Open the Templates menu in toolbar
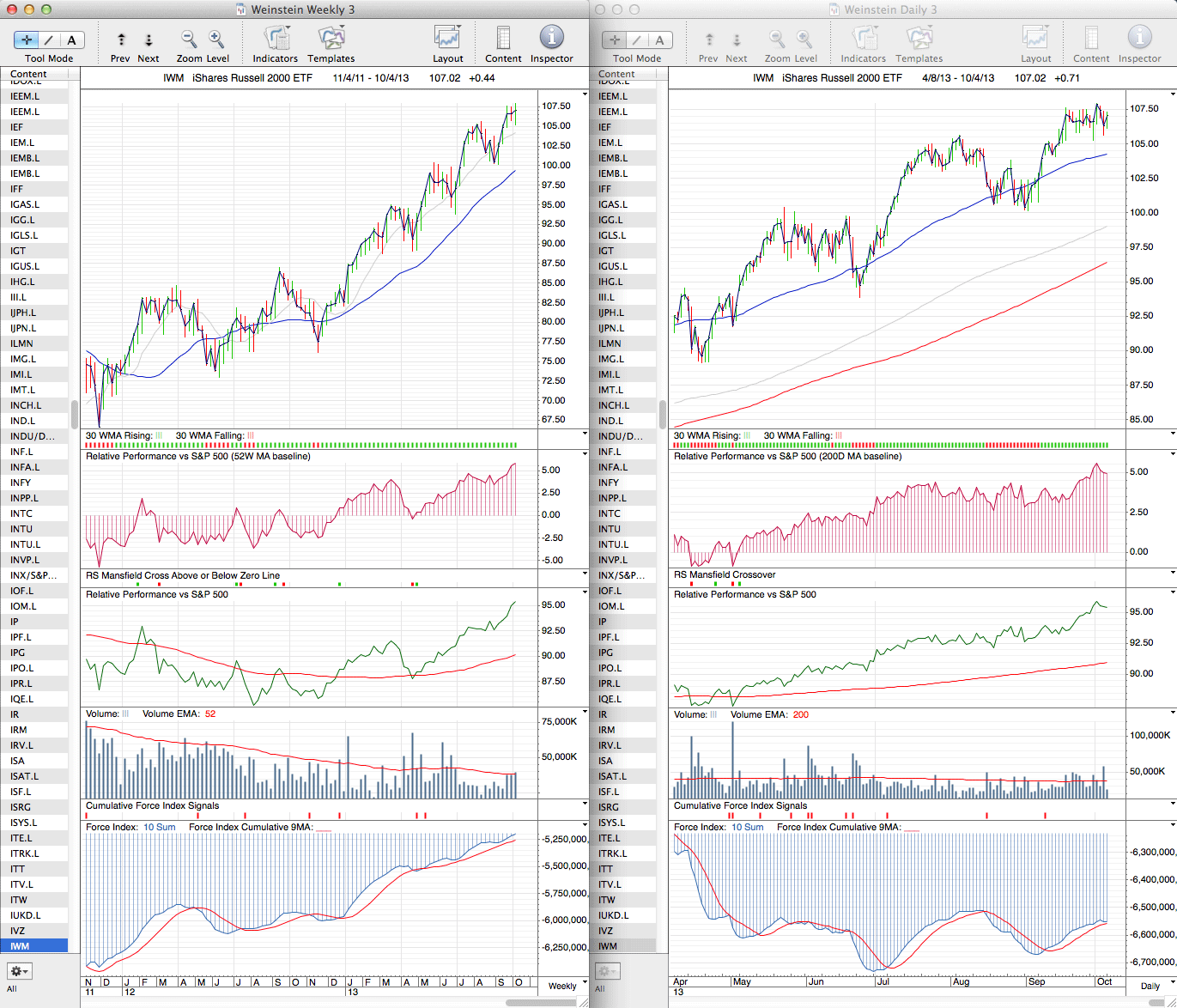 tap(331, 38)
